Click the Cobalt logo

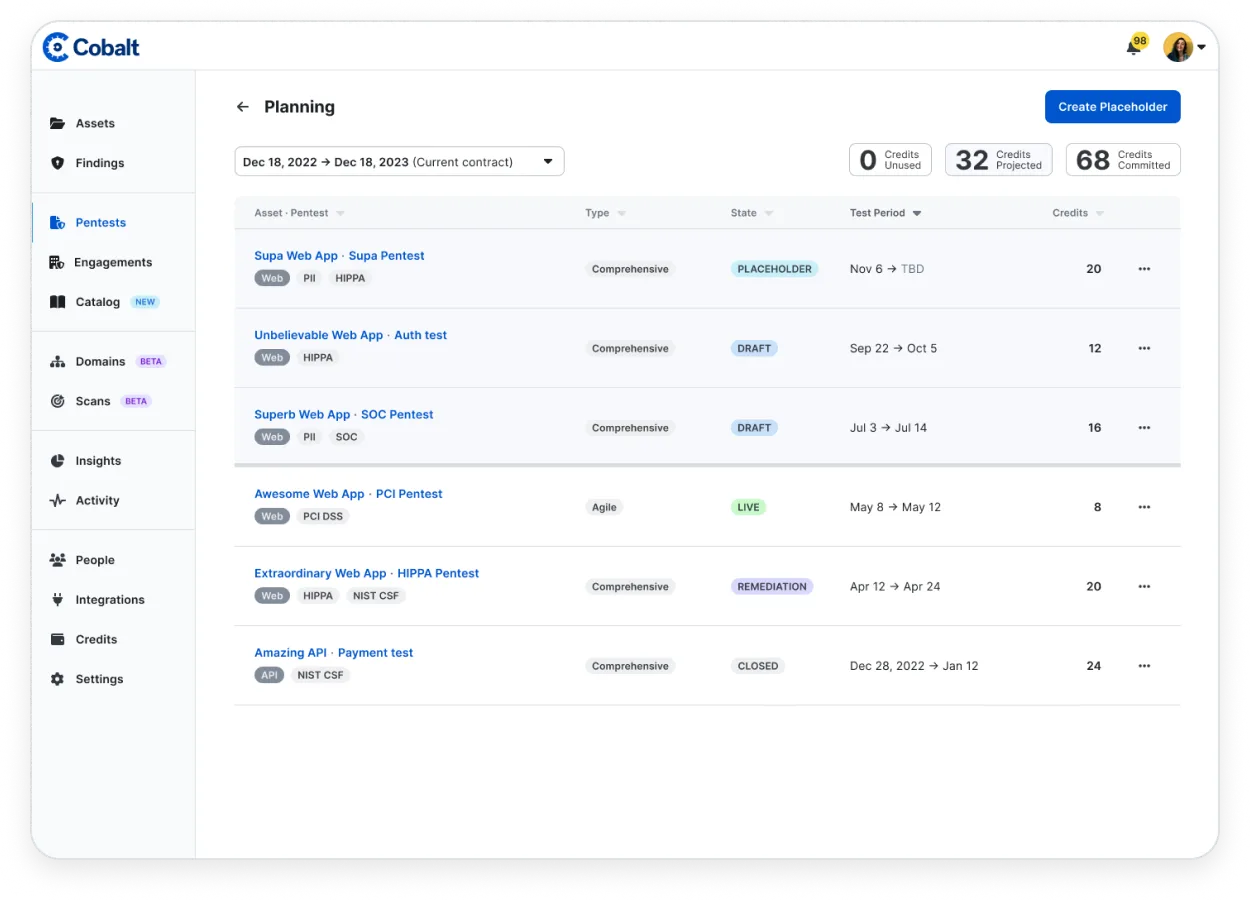(91, 47)
